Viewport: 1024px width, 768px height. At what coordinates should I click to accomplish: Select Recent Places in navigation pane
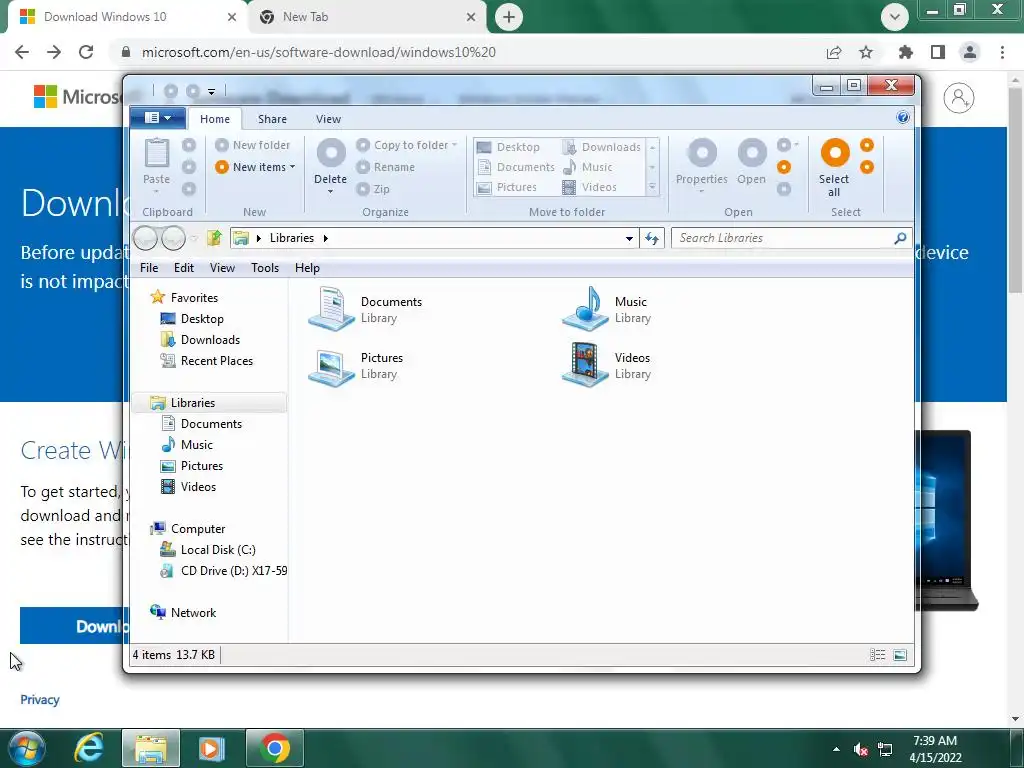click(206, 360)
